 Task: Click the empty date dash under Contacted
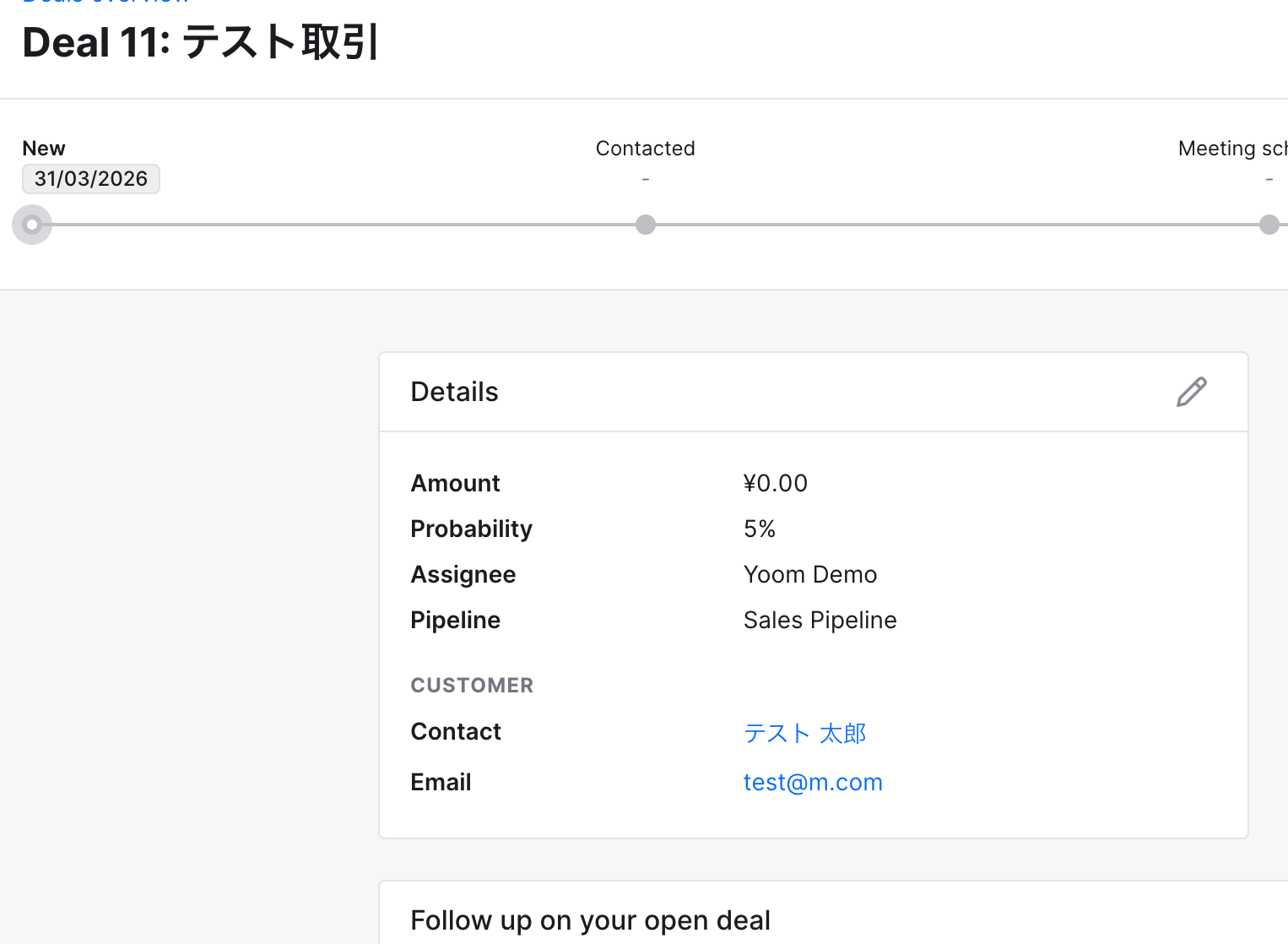point(646,179)
